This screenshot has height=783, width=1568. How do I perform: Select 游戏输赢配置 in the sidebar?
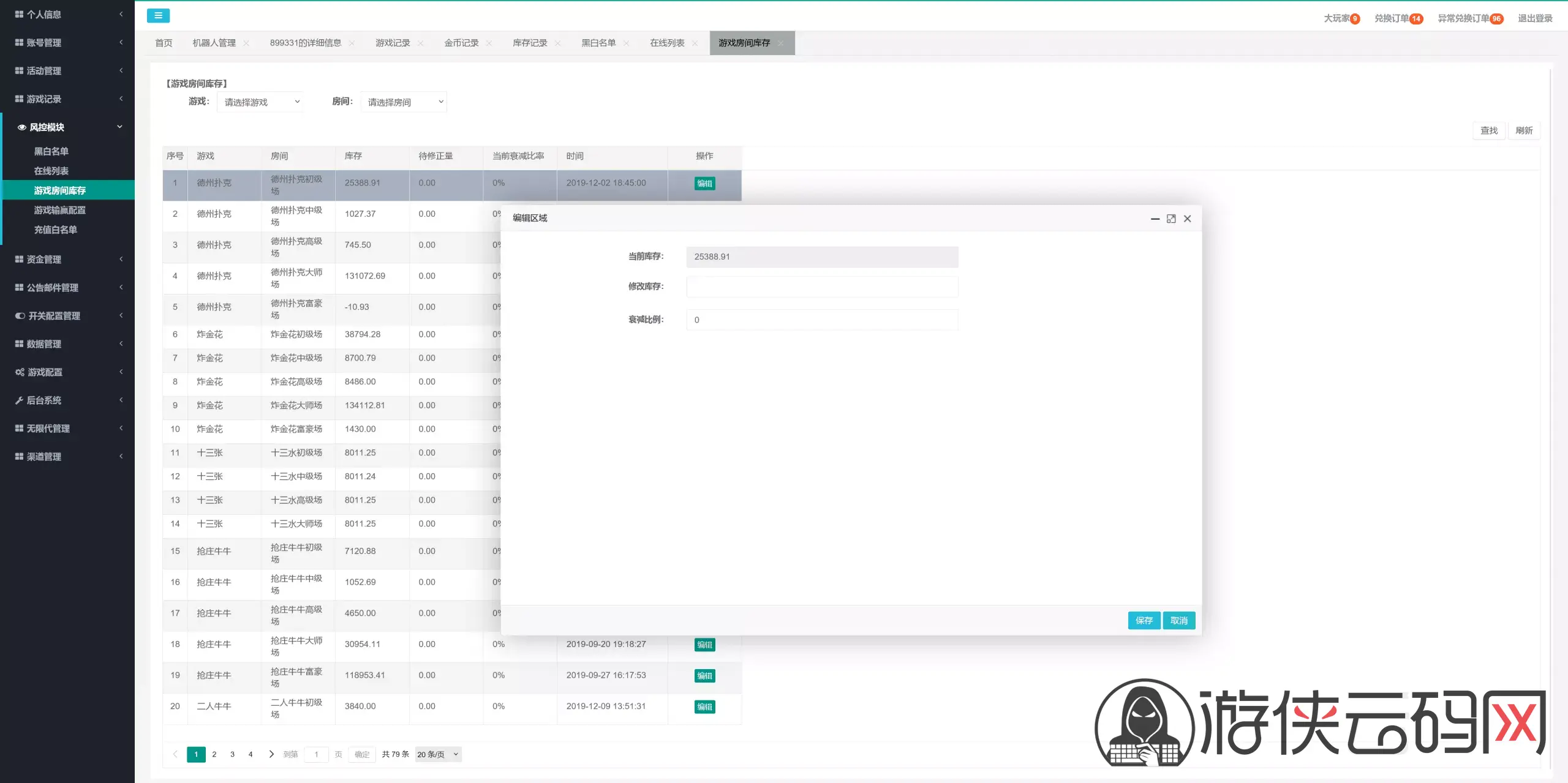point(60,210)
